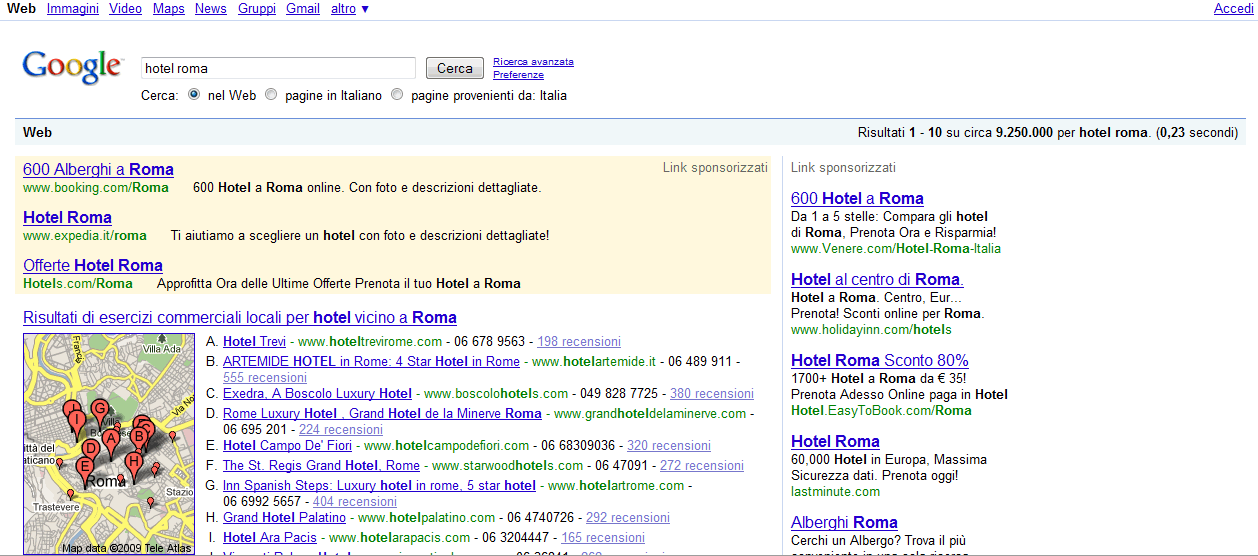The height and width of the screenshot is (556, 1258).
Task: Open News in top navigation
Action: click(211, 9)
